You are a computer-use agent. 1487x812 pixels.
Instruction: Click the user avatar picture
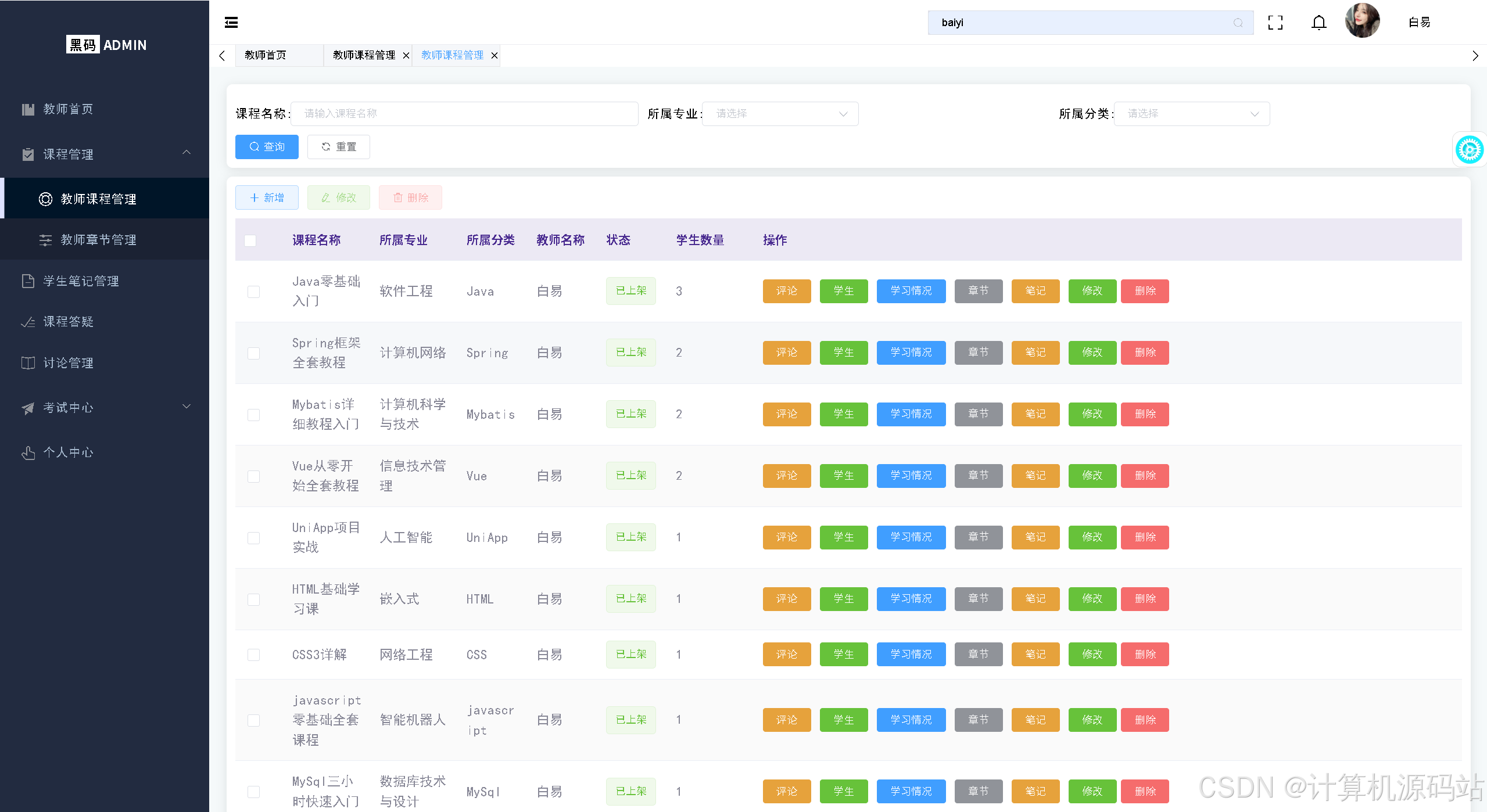pyautogui.click(x=1361, y=21)
